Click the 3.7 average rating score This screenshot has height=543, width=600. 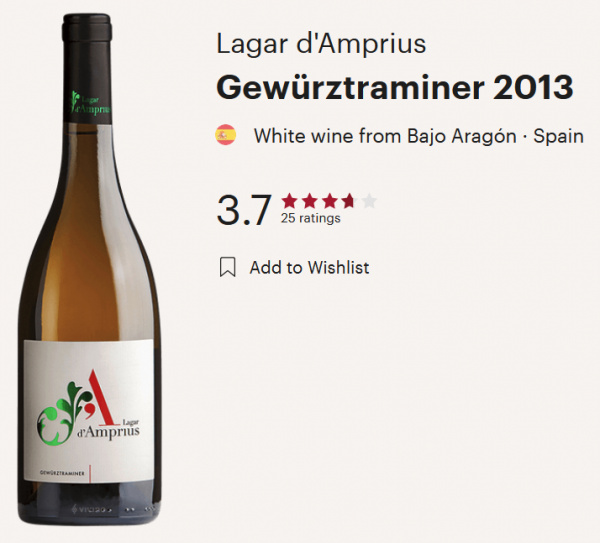[244, 210]
